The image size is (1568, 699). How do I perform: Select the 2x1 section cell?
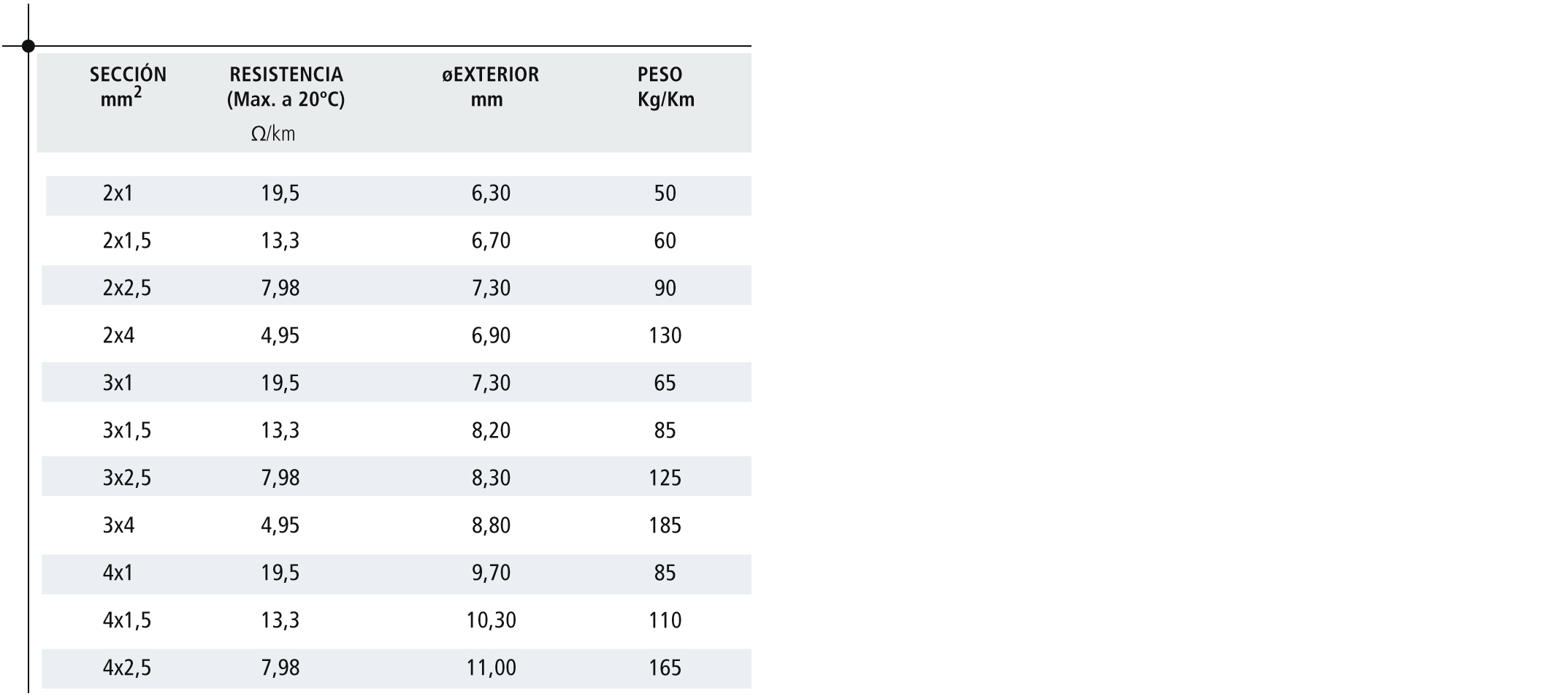(118, 194)
